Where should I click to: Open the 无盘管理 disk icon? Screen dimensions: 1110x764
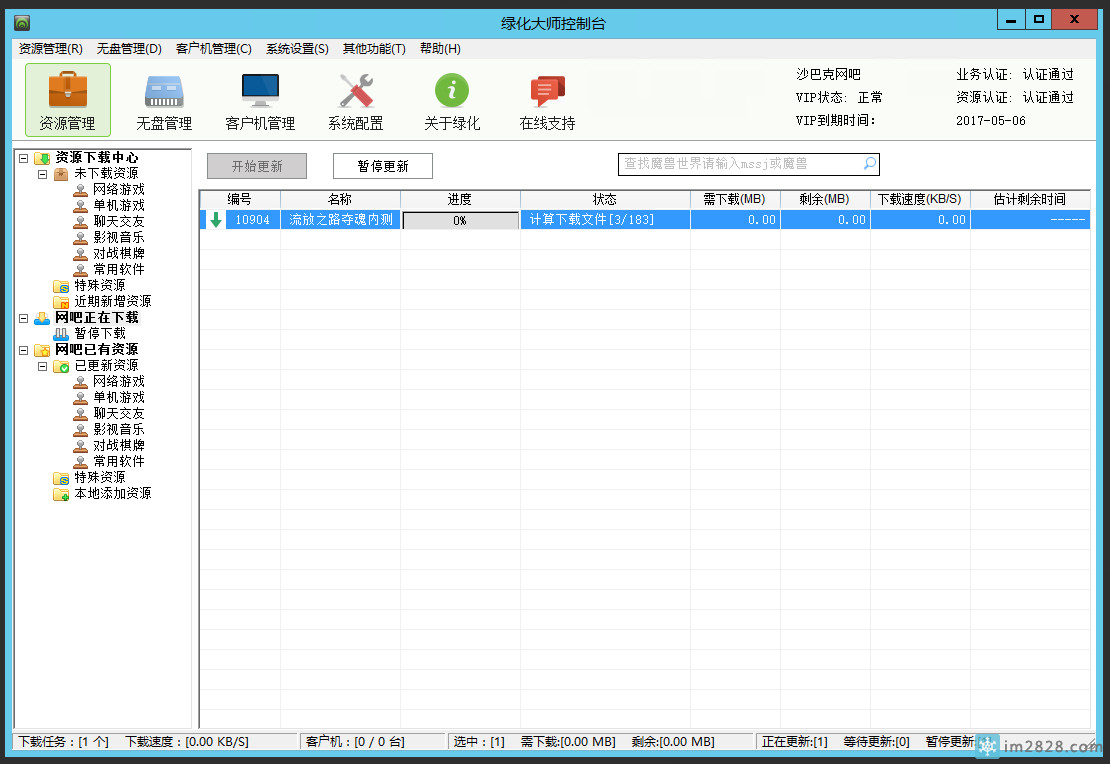164,91
